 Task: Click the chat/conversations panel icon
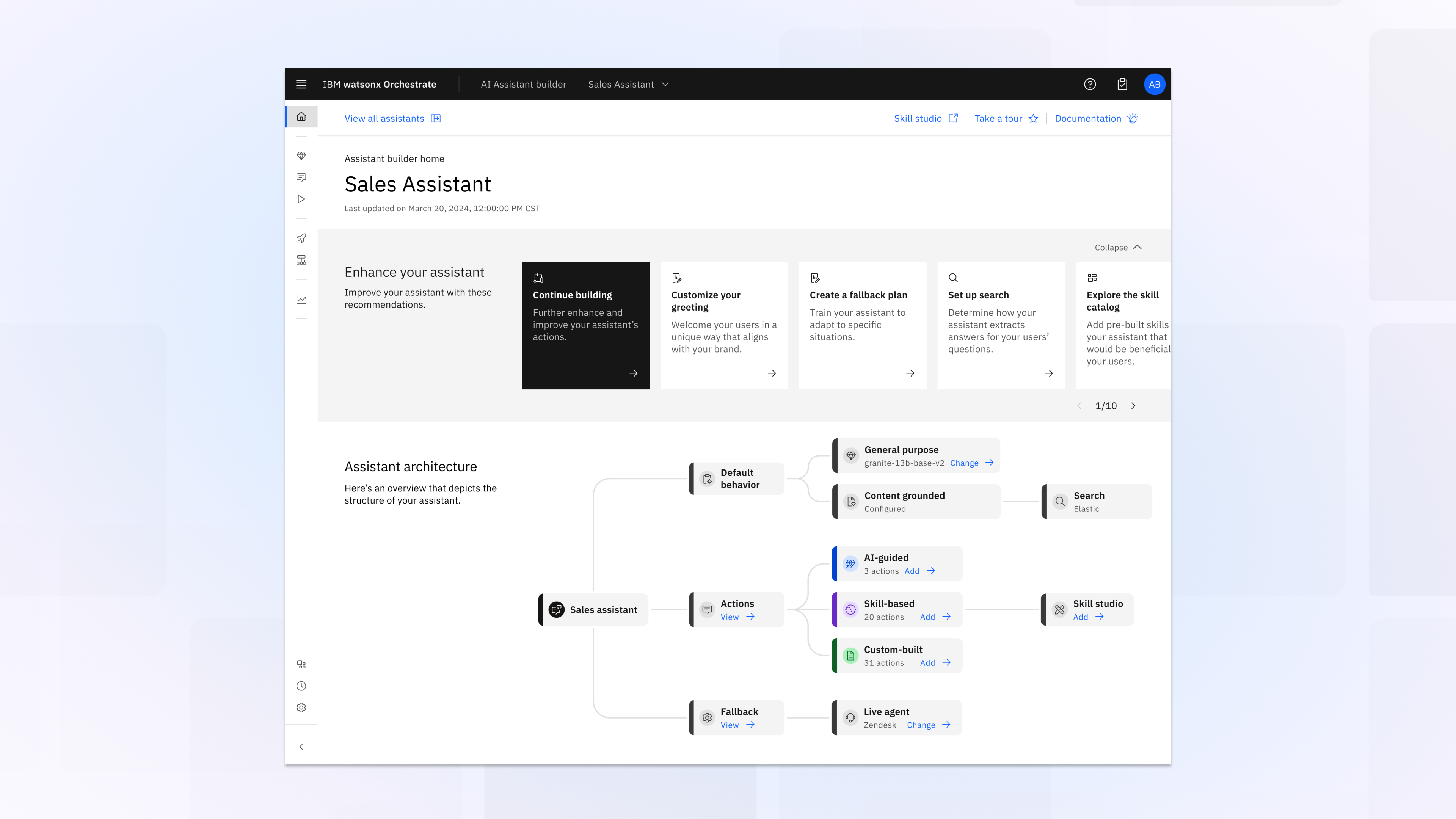point(301,177)
